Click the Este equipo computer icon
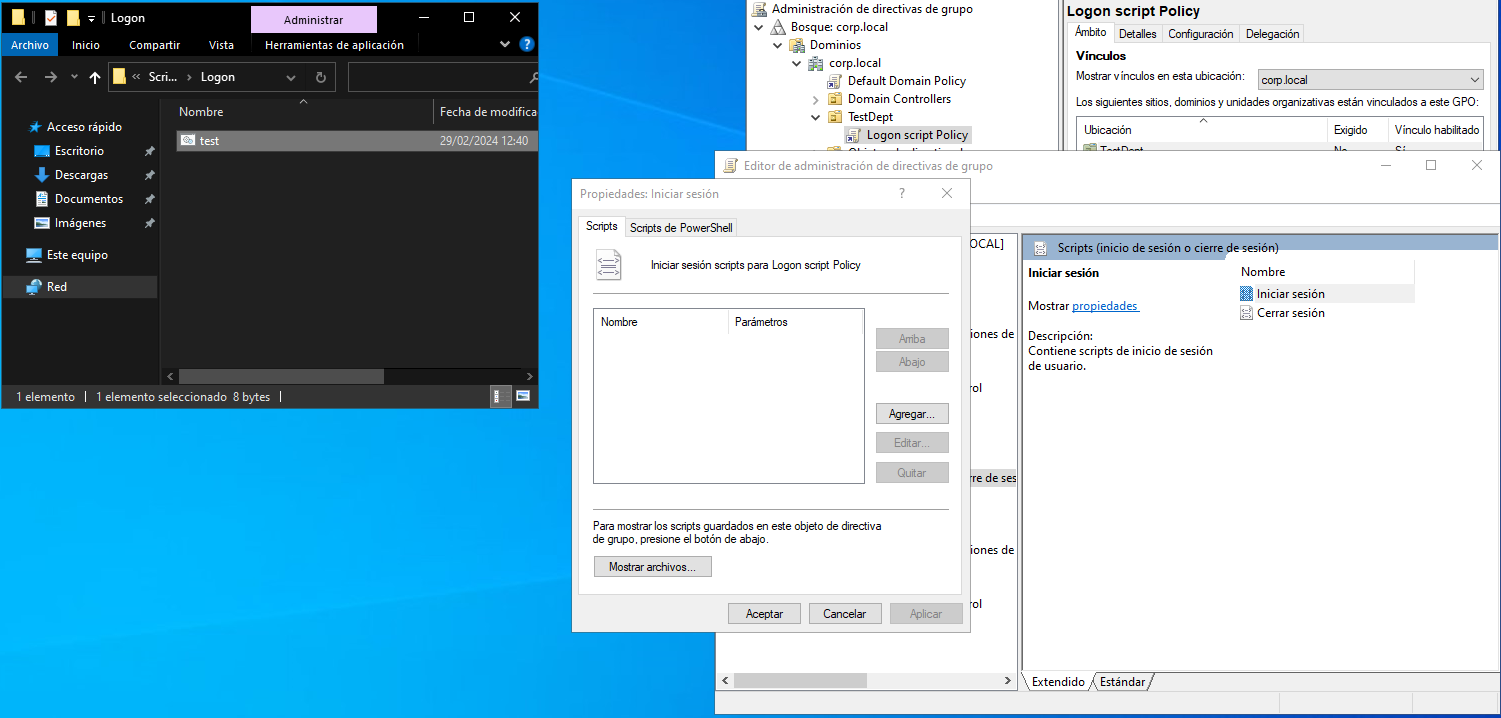Viewport: 1501px width, 718px height. tap(34, 255)
